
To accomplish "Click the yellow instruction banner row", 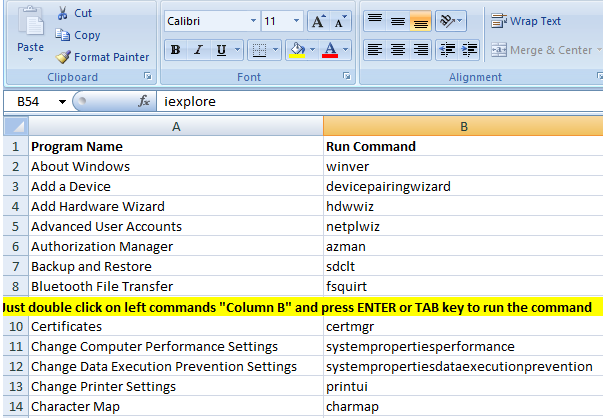I will coord(303,307).
